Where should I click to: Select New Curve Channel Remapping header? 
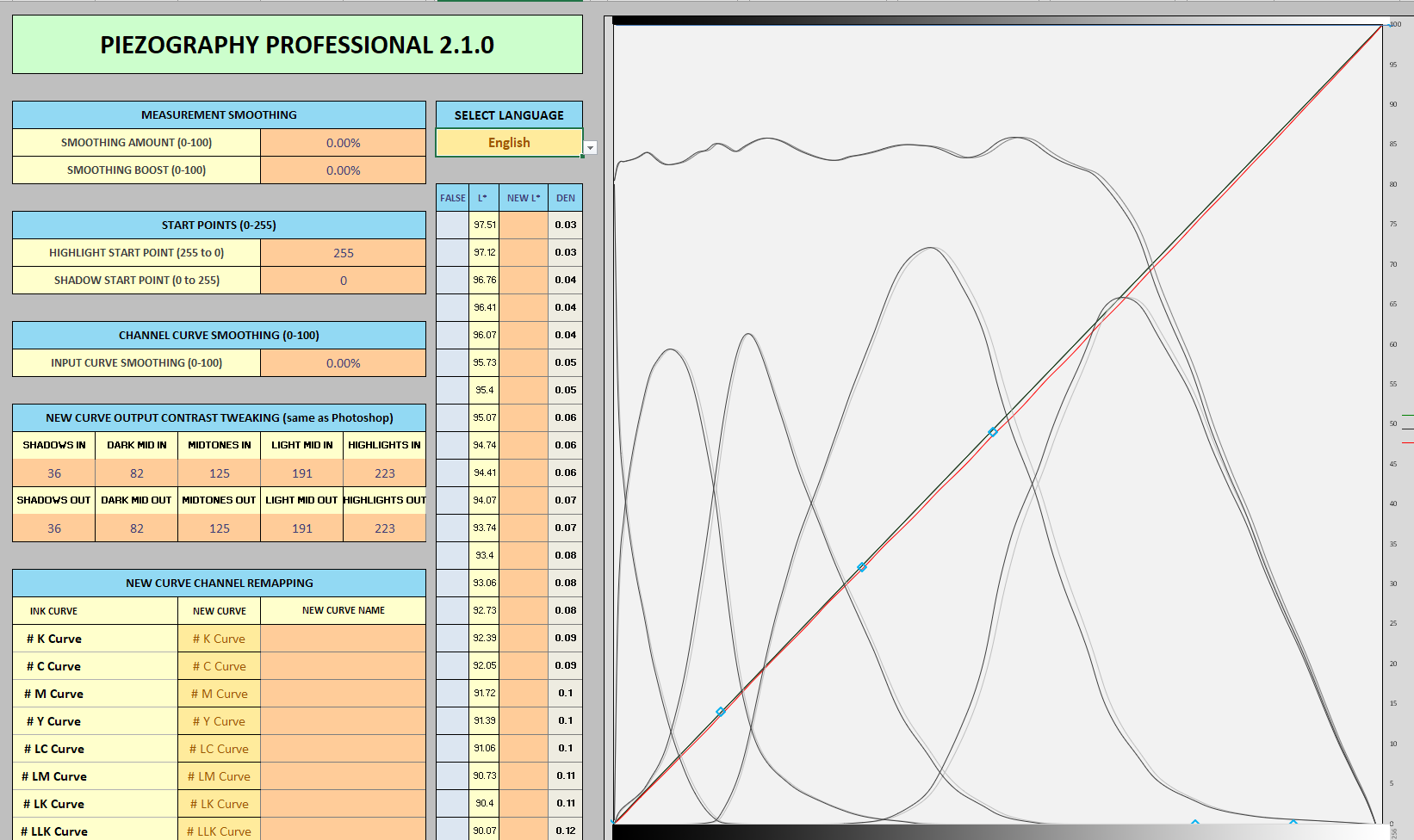219,584
